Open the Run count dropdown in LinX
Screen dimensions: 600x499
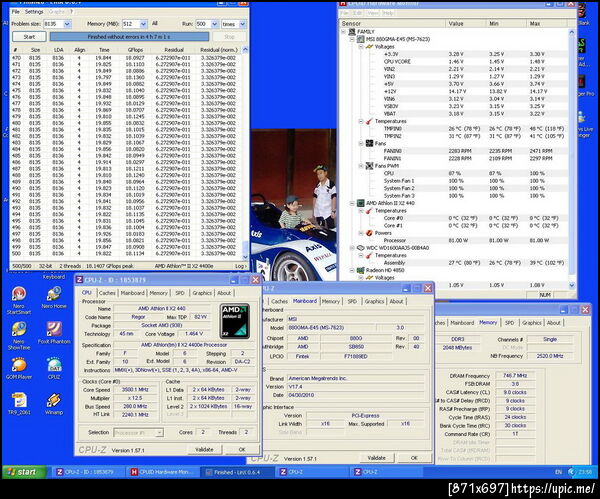coord(215,24)
